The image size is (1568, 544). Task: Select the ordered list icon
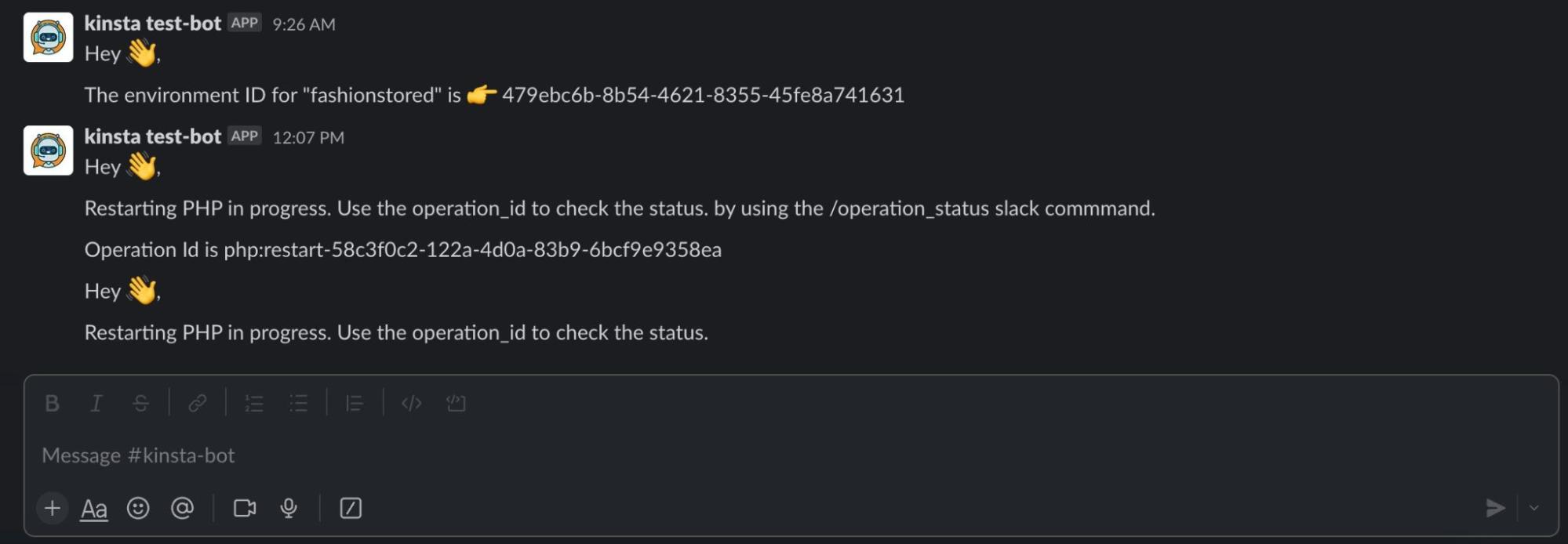[253, 404]
